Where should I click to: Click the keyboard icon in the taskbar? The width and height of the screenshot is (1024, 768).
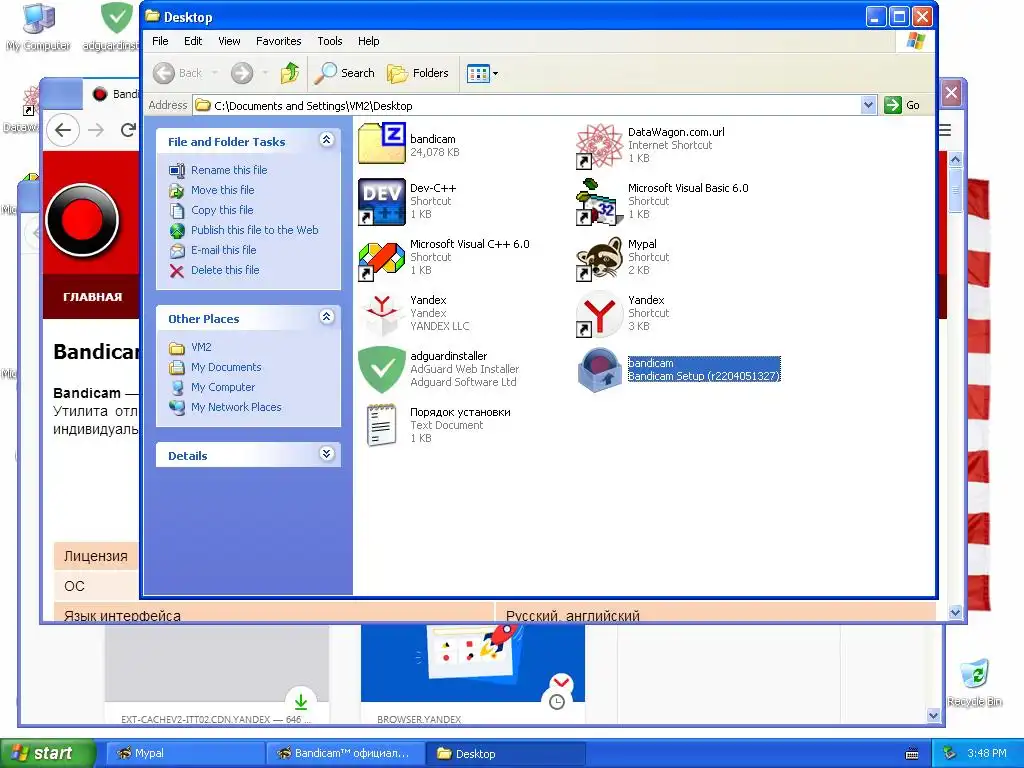click(x=912, y=754)
